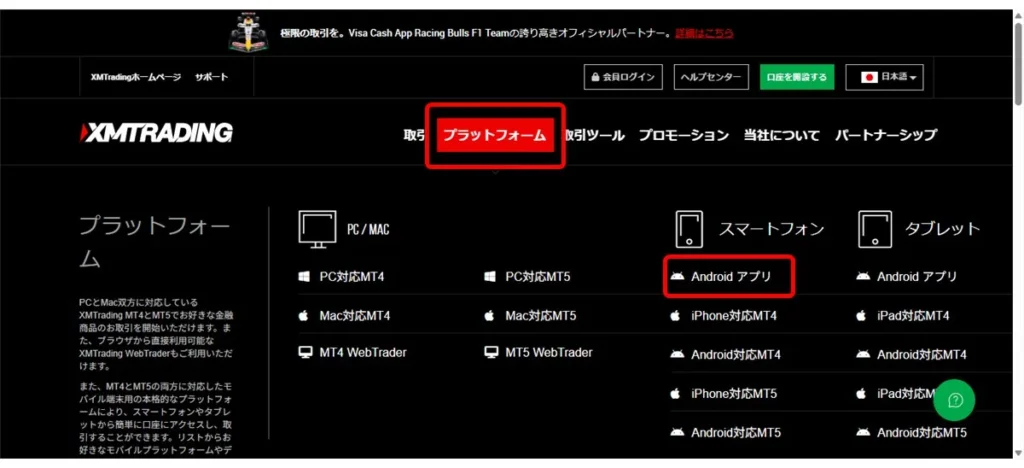Open the PC対応MT5 link
Viewport: 1024px width, 468px height.
point(538,277)
